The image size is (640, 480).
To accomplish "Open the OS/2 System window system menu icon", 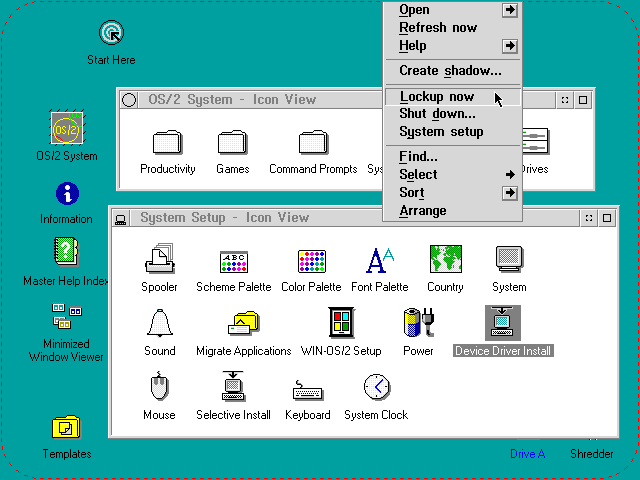I will point(129,100).
